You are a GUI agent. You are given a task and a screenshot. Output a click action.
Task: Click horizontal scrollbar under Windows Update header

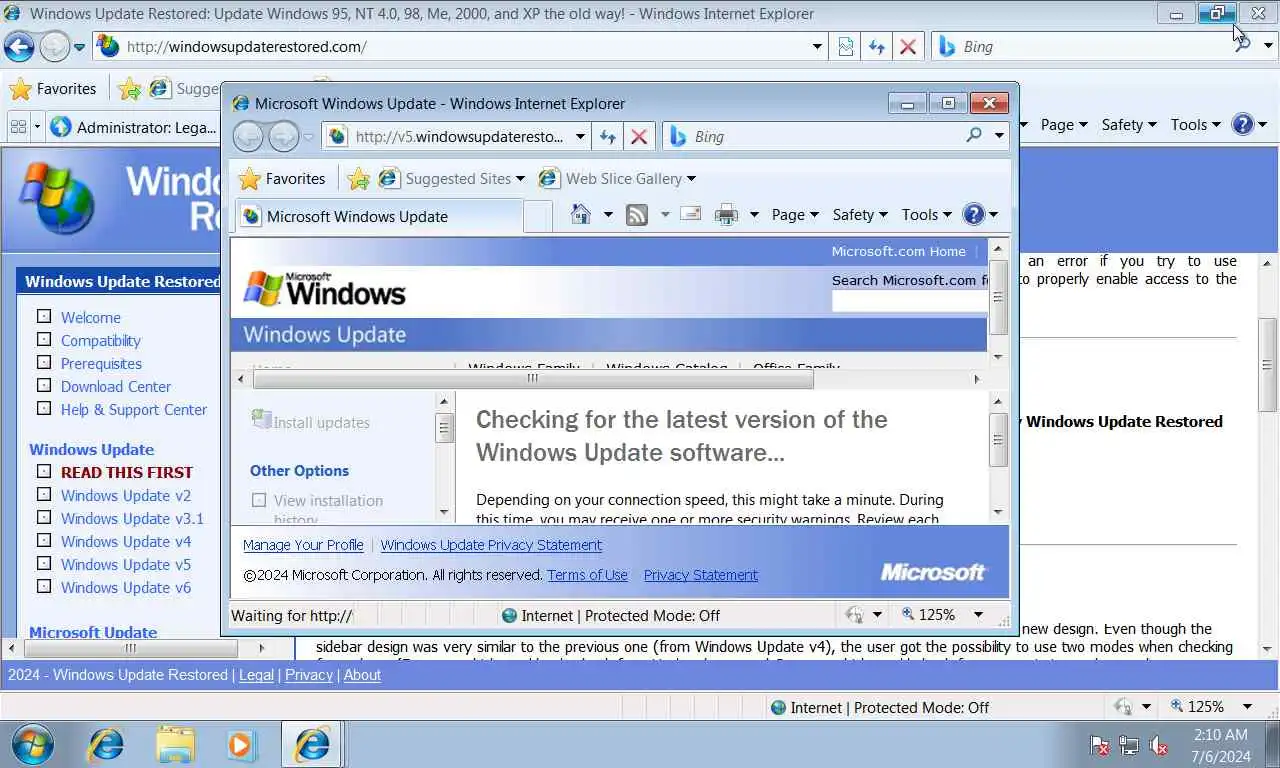coord(533,379)
